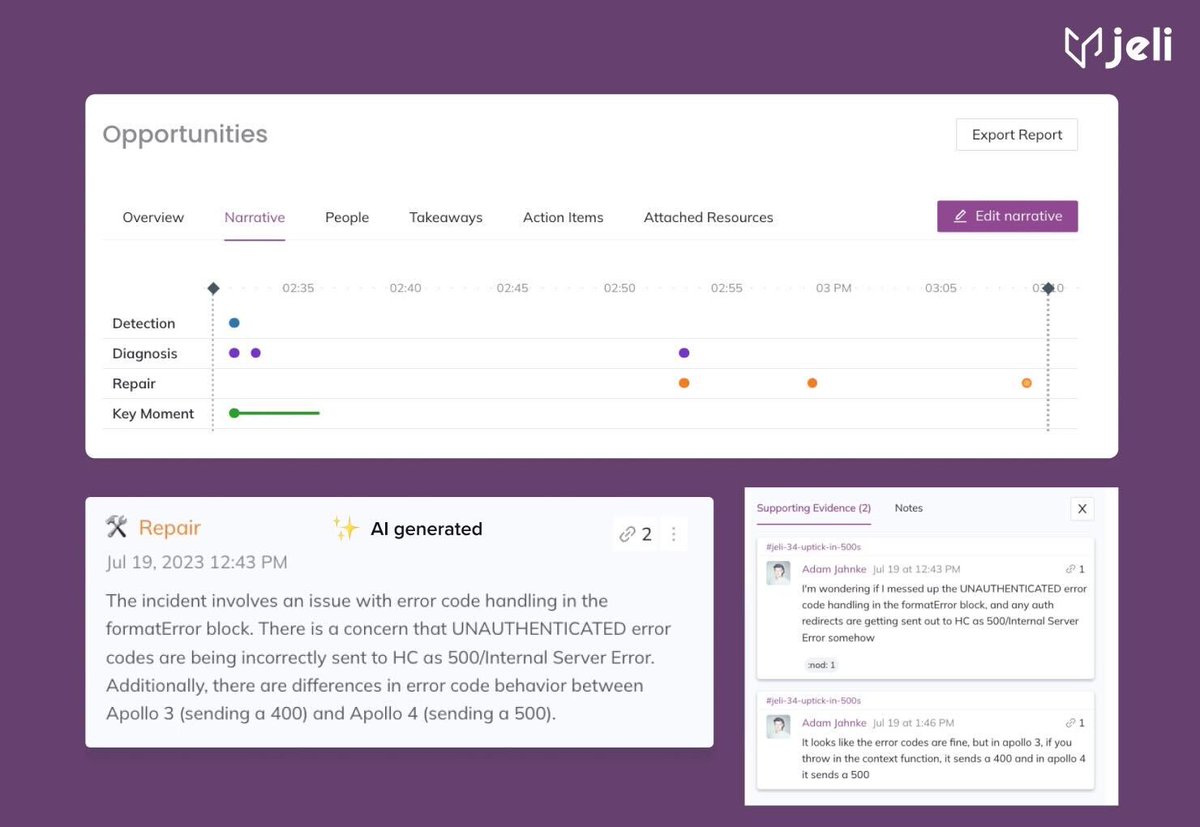
Task: Click Adam Jahnke avatar in 1:46 PM message
Action: [x=779, y=727]
